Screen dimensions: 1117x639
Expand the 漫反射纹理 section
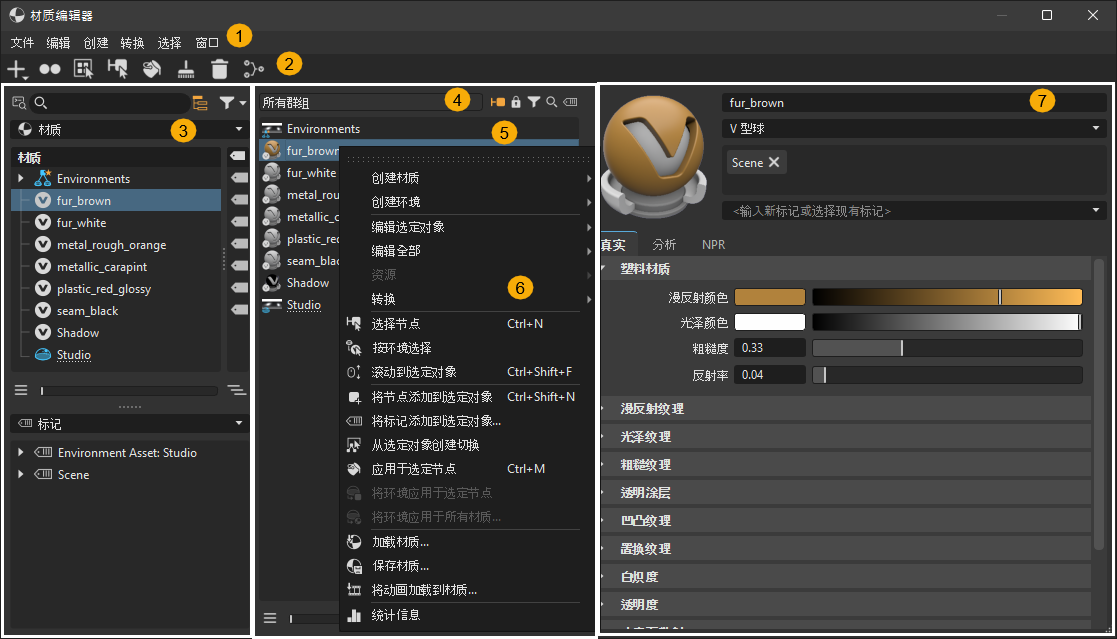pyautogui.click(x=846, y=409)
